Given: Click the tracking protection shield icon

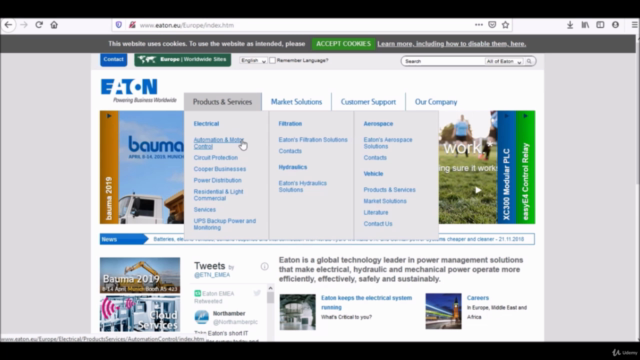Looking at the screenshot, I should pyautogui.click(x=119, y=25).
